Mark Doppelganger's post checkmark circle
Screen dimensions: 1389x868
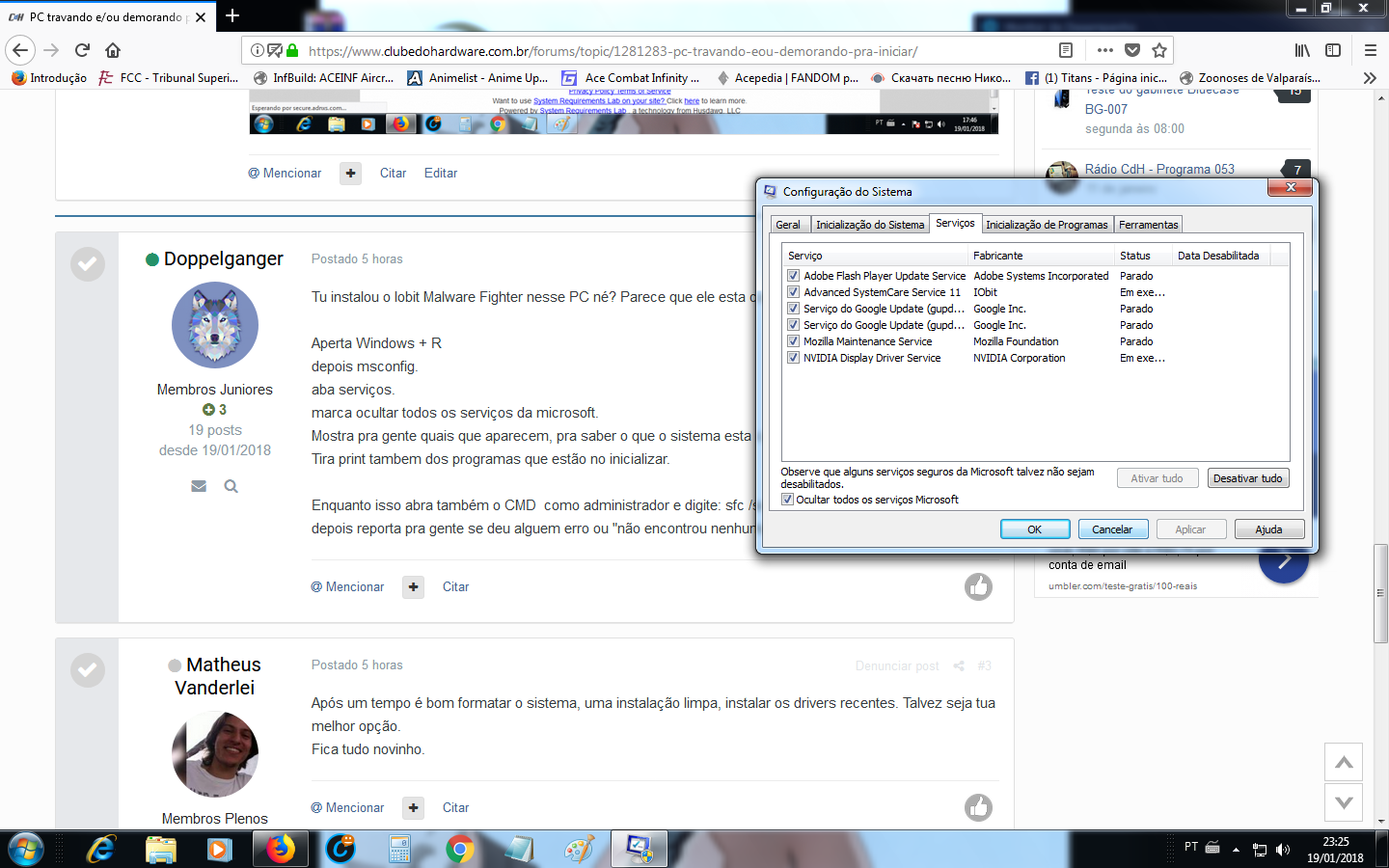pos(88,263)
